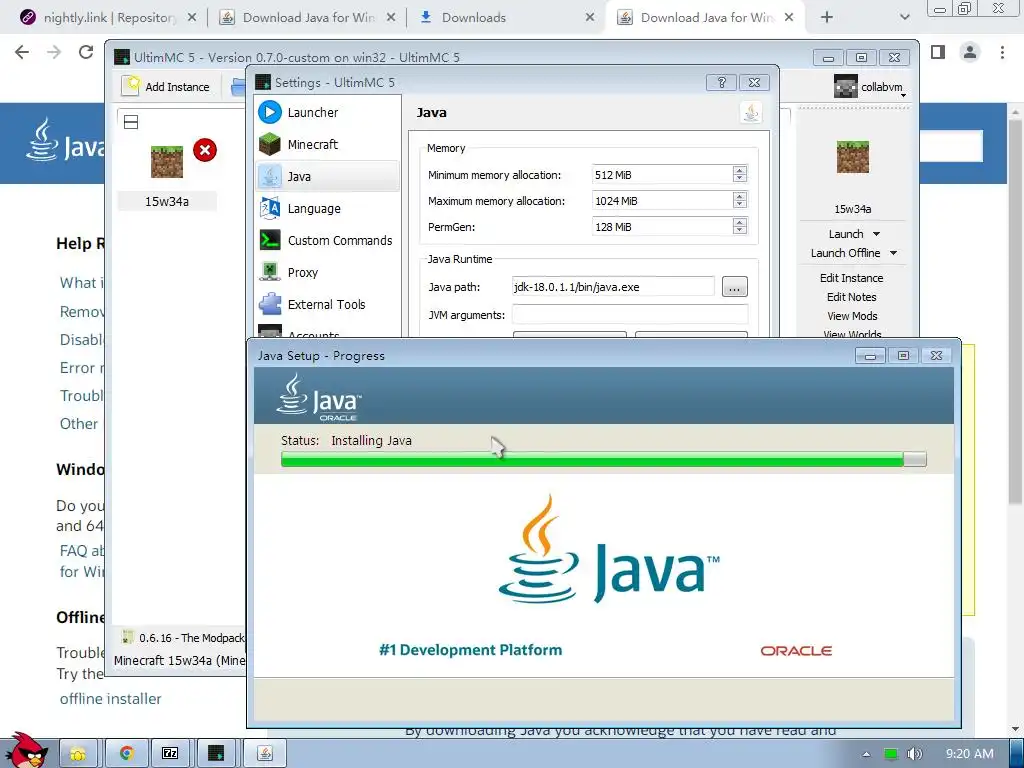The image size is (1024, 768).
Task: Open File Explorer from the taskbar
Action: (x=78, y=754)
